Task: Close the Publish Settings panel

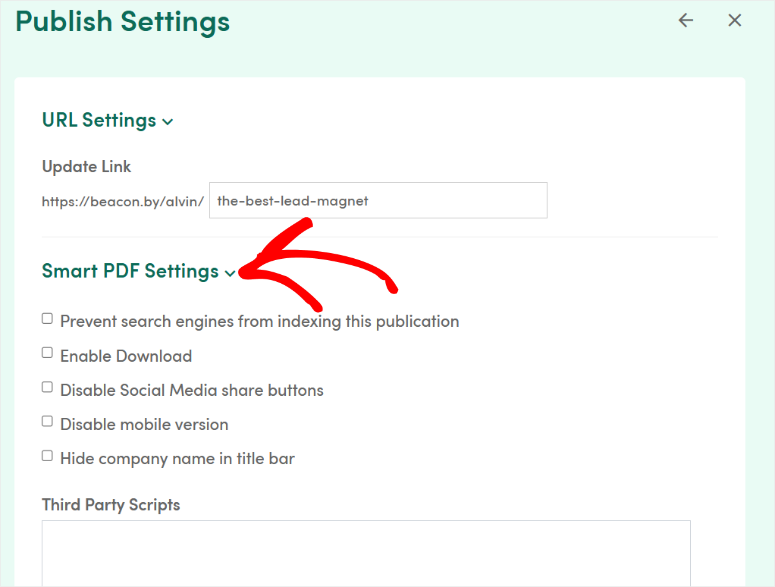Action: click(734, 20)
